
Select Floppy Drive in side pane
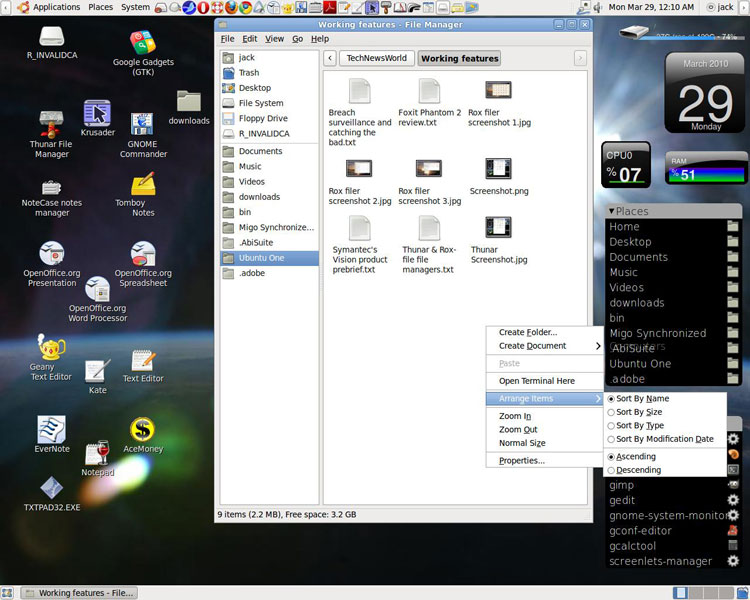tap(269, 118)
